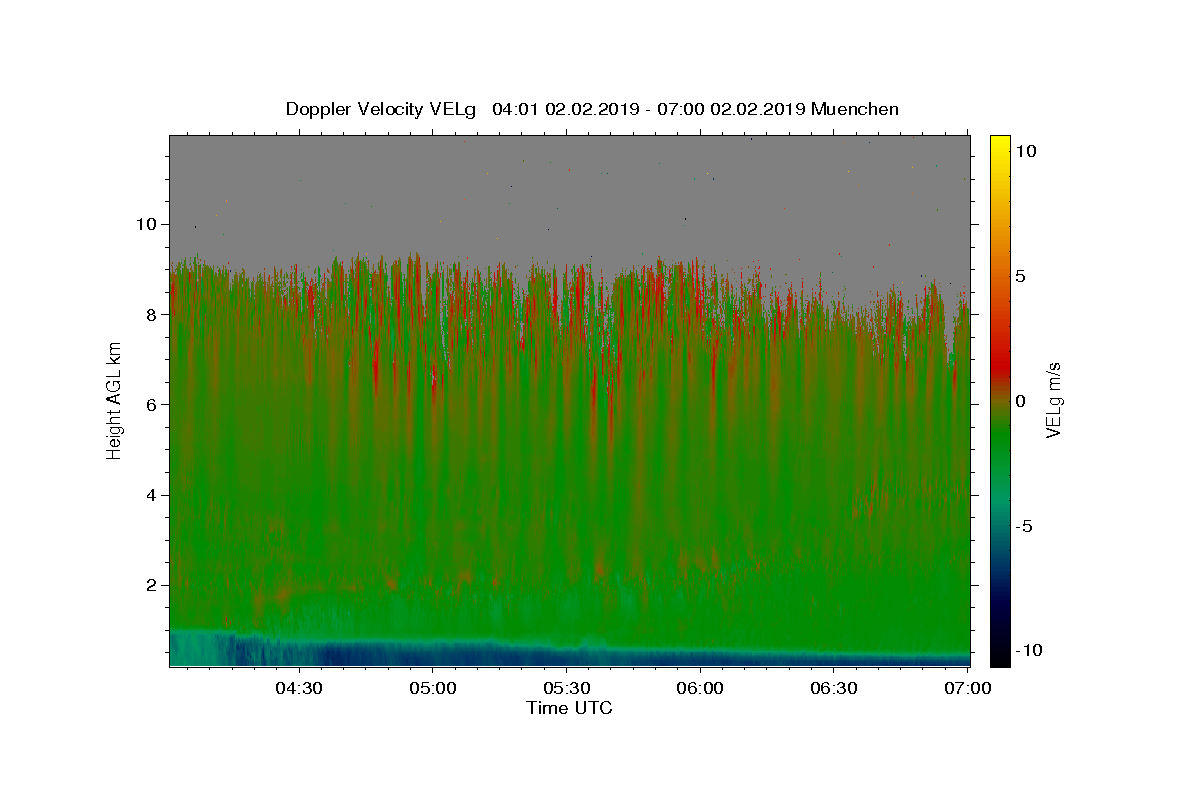Click the '05:30' time axis label
Image resolution: width=1200 pixels, height=800 pixels.
566,688
